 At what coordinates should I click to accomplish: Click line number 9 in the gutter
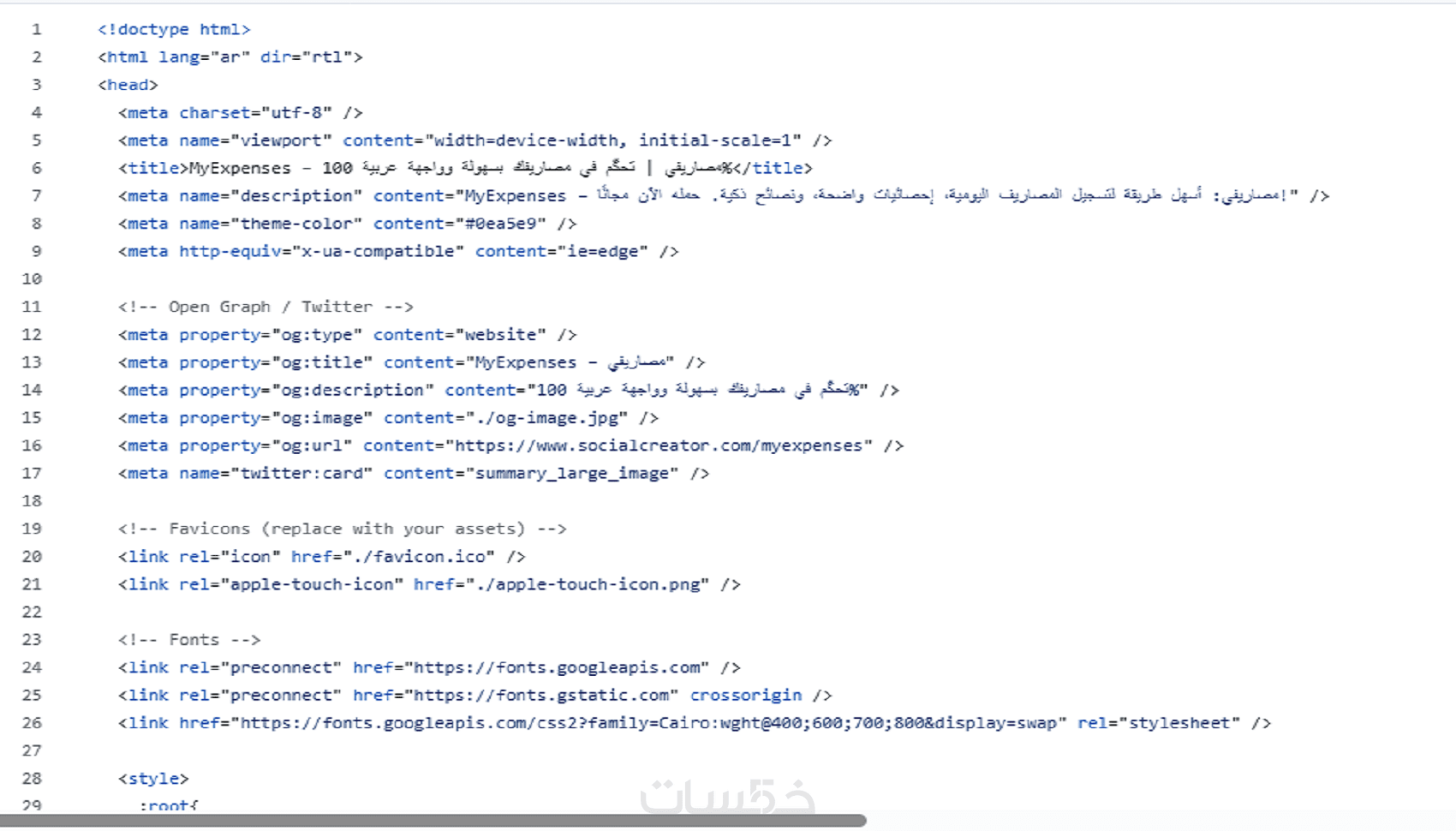point(37,251)
